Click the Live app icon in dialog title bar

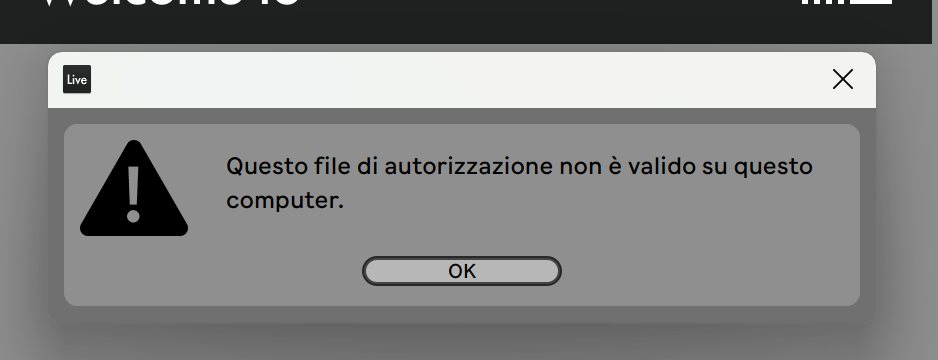(x=77, y=79)
